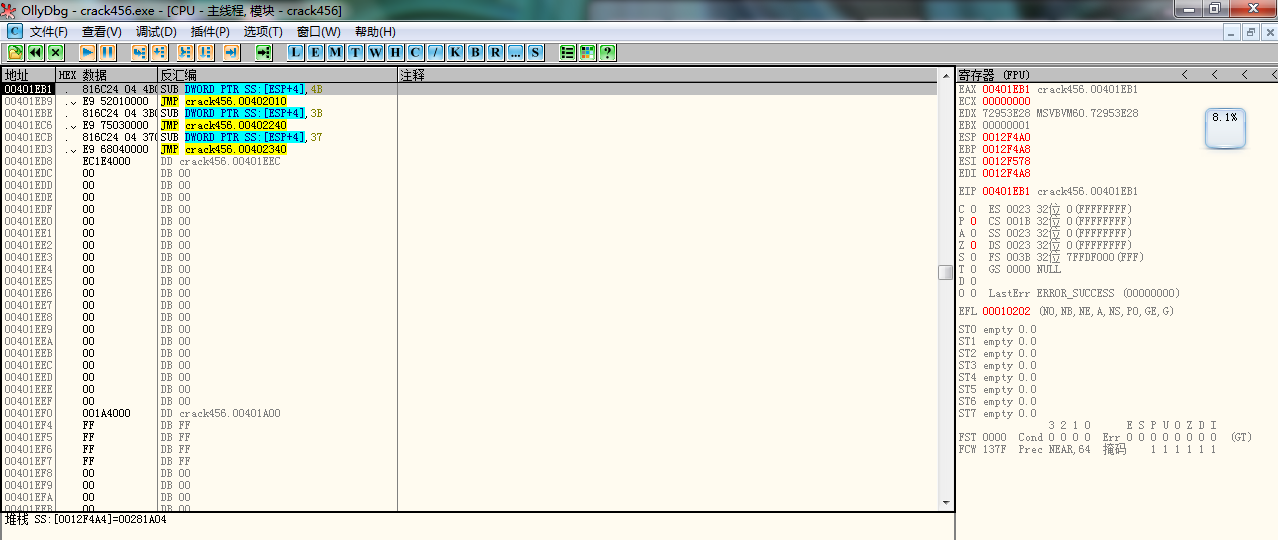Image resolution: width=1278 pixels, height=540 pixels.
Task: Open the 窗口(W) menu
Action: pyautogui.click(x=319, y=32)
